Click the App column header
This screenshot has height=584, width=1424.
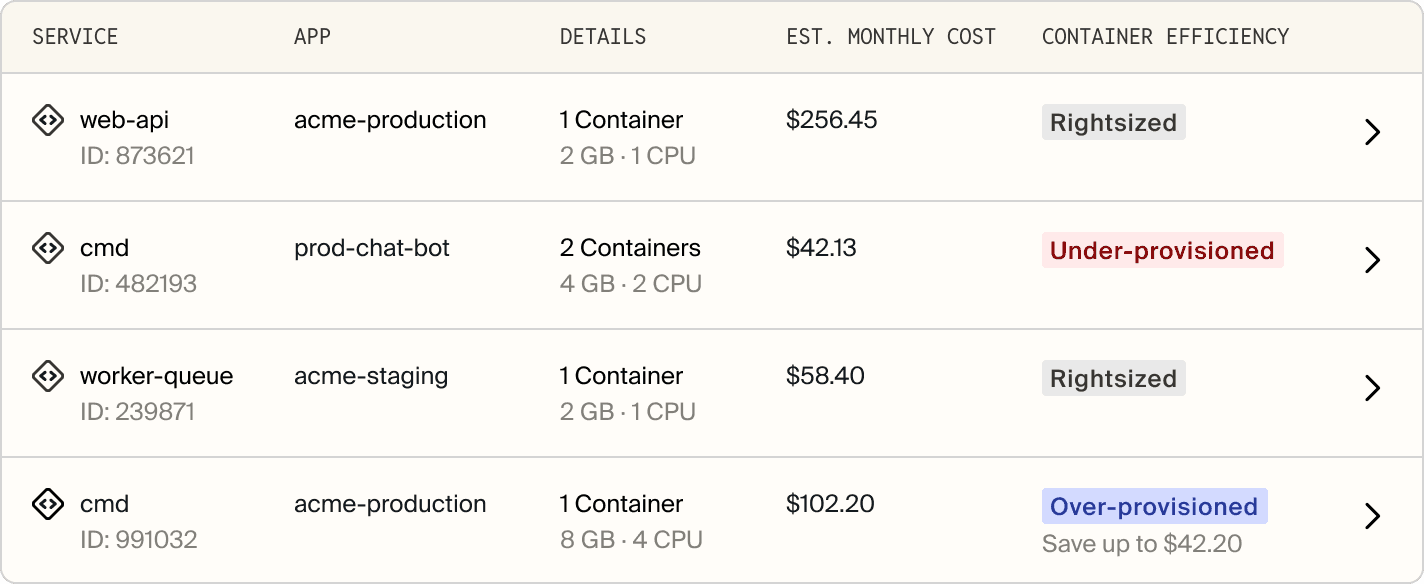[312, 37]
